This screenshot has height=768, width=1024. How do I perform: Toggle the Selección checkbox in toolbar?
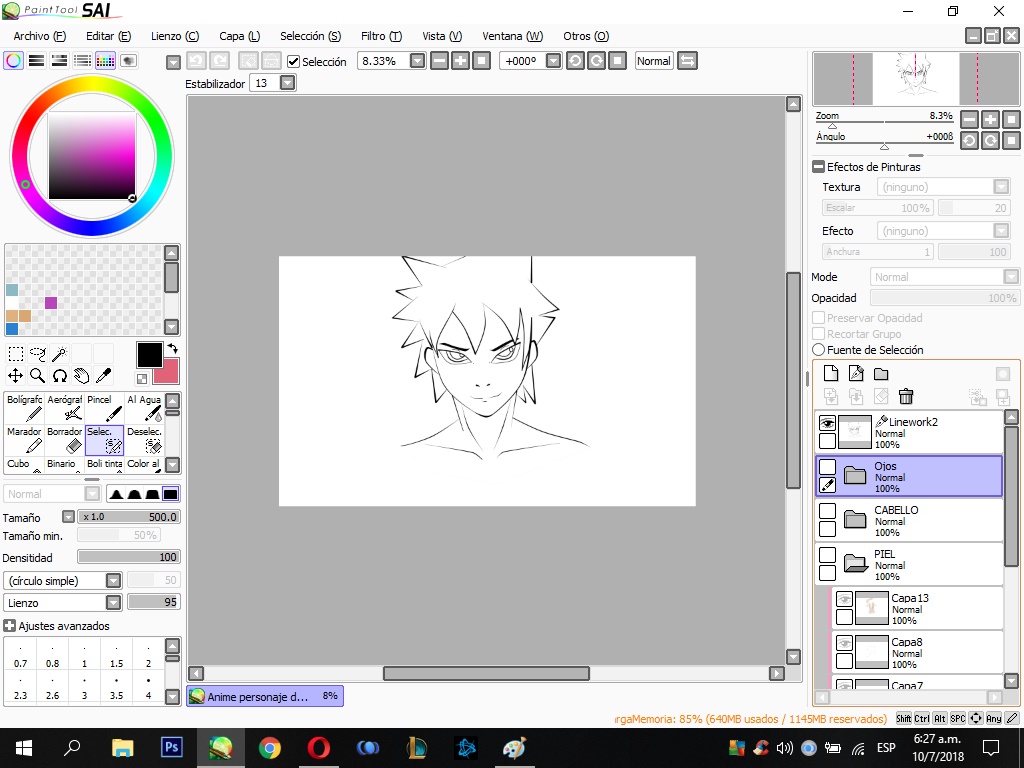[294, 61]
